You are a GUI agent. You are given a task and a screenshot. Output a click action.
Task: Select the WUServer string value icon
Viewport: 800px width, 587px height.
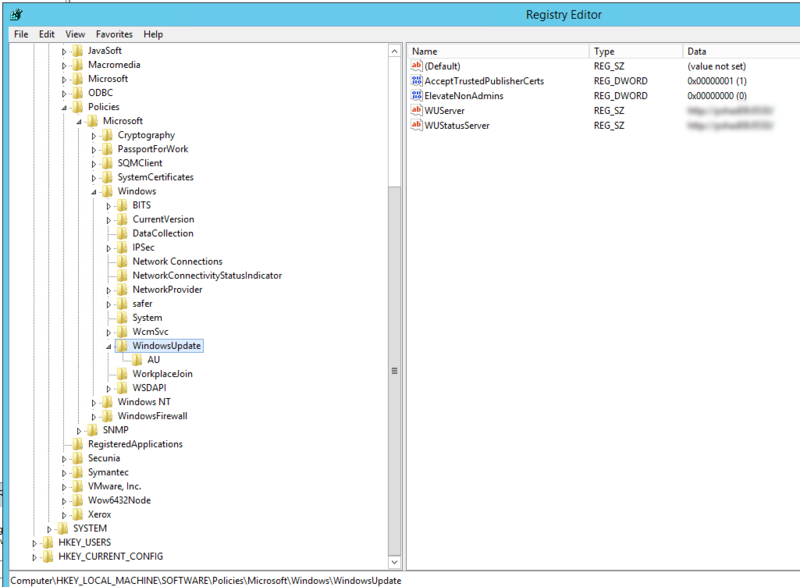pos(417,108)
